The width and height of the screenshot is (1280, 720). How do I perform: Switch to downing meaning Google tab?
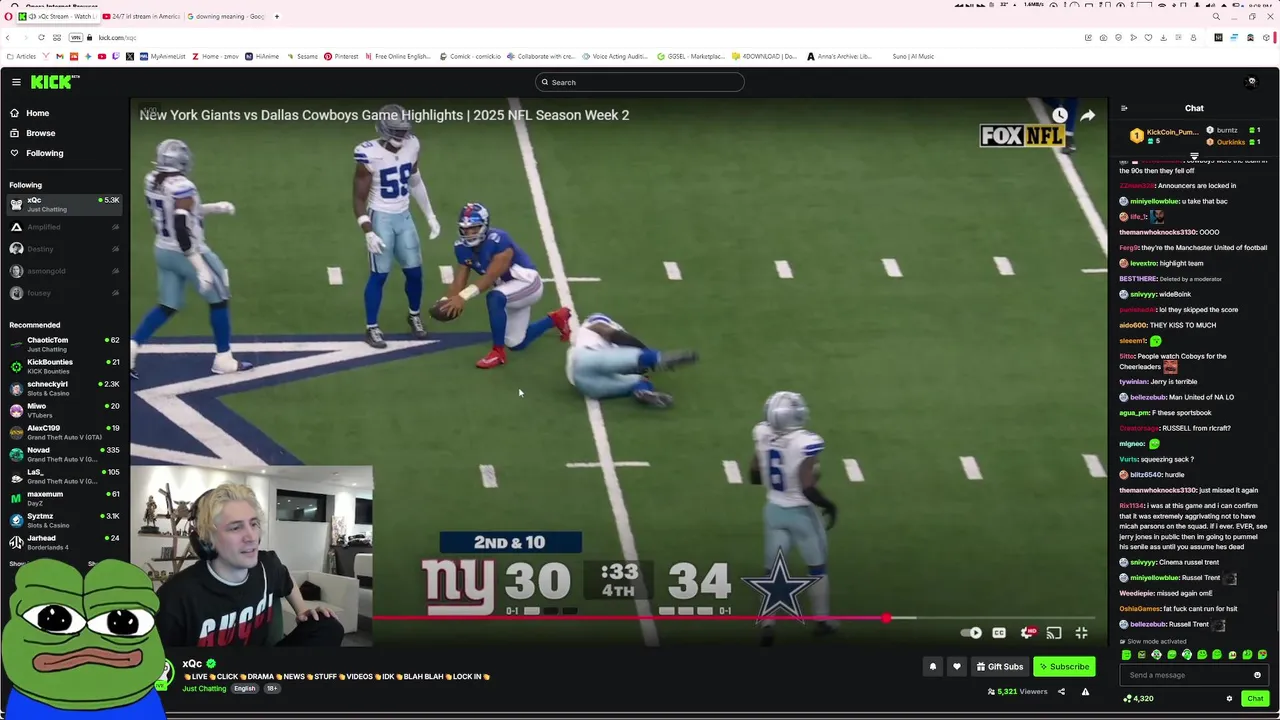click(226, 16)
